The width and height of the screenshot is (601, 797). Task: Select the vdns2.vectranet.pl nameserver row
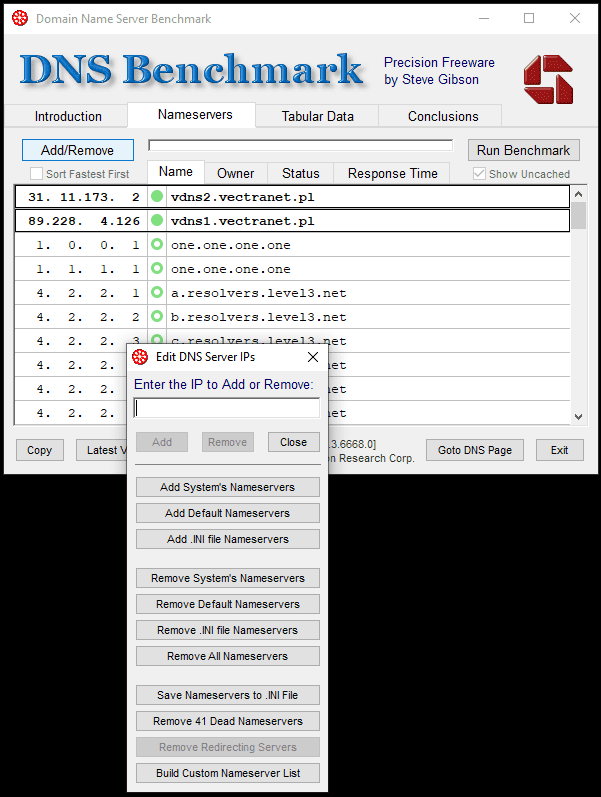tap(292, 197)
